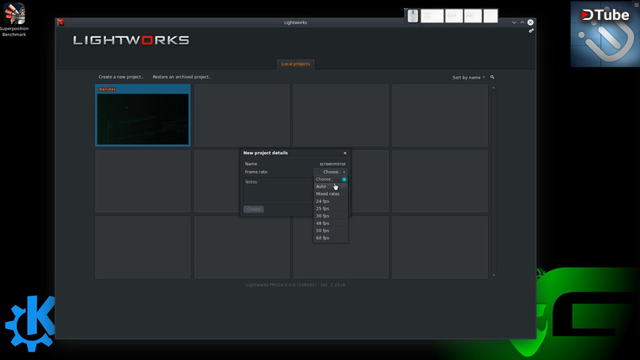Click the Alt key indicator in overlay
This screenshot has width=640, height=360.
pos(473,16)
